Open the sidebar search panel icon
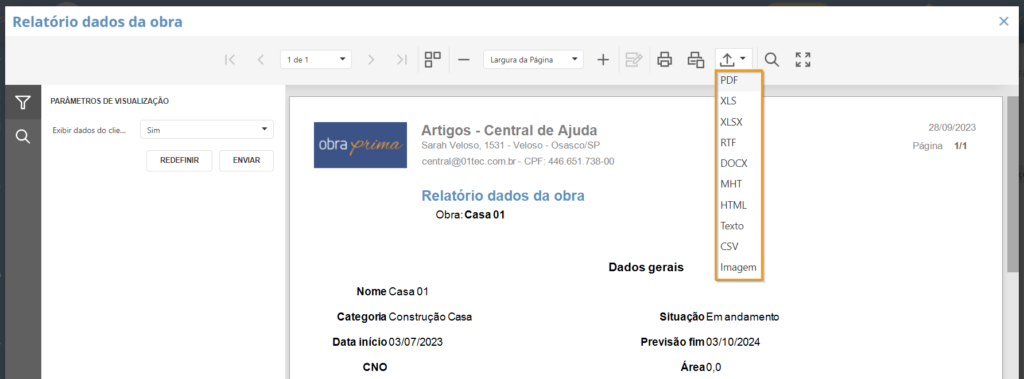Image resolution: width=1024 pixels, height=379 pixels. click(x=23, y=137)
